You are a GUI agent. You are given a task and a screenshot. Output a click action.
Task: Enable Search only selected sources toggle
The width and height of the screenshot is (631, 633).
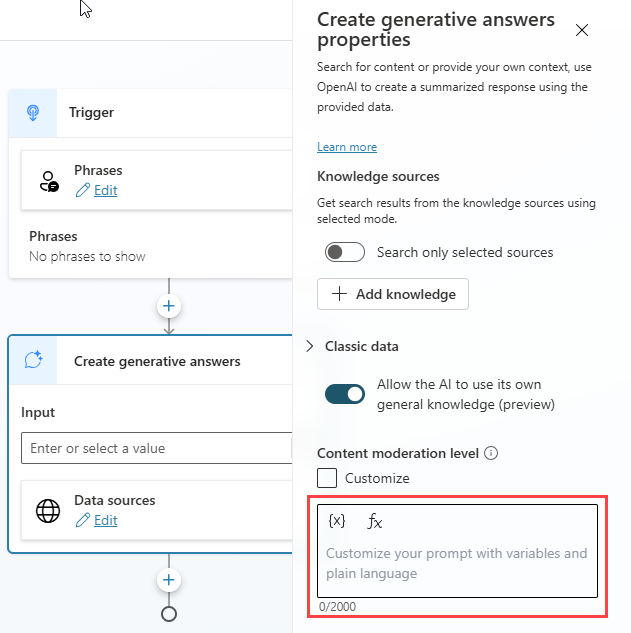point(345,252)
